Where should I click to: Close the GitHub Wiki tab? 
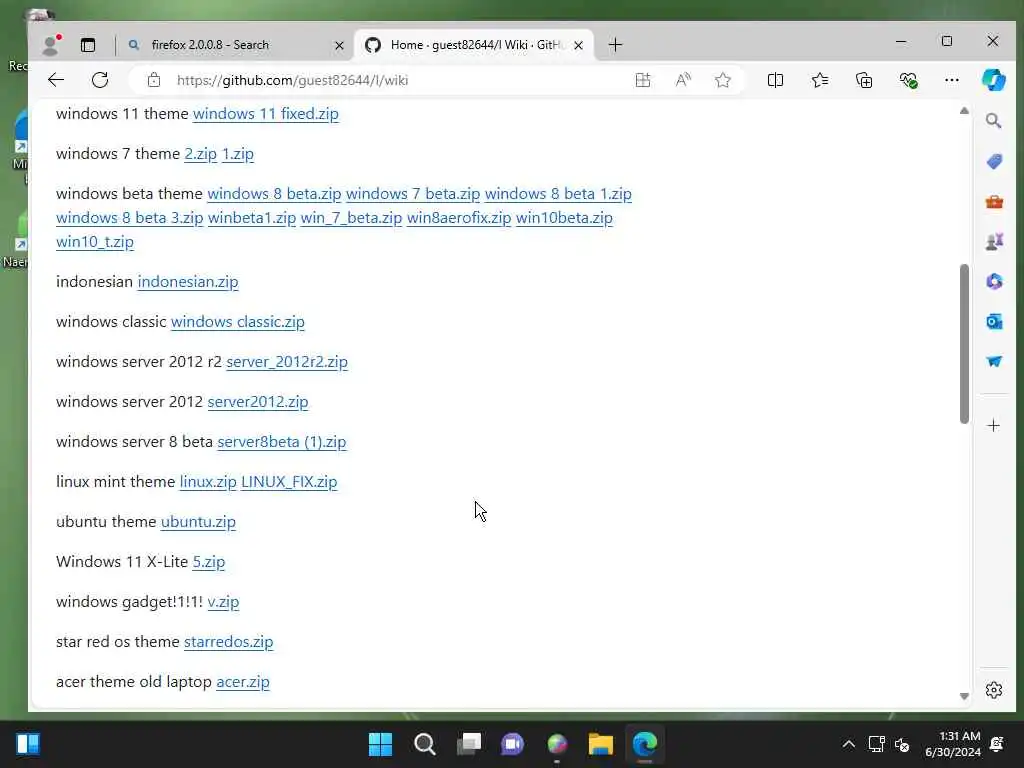578,46
